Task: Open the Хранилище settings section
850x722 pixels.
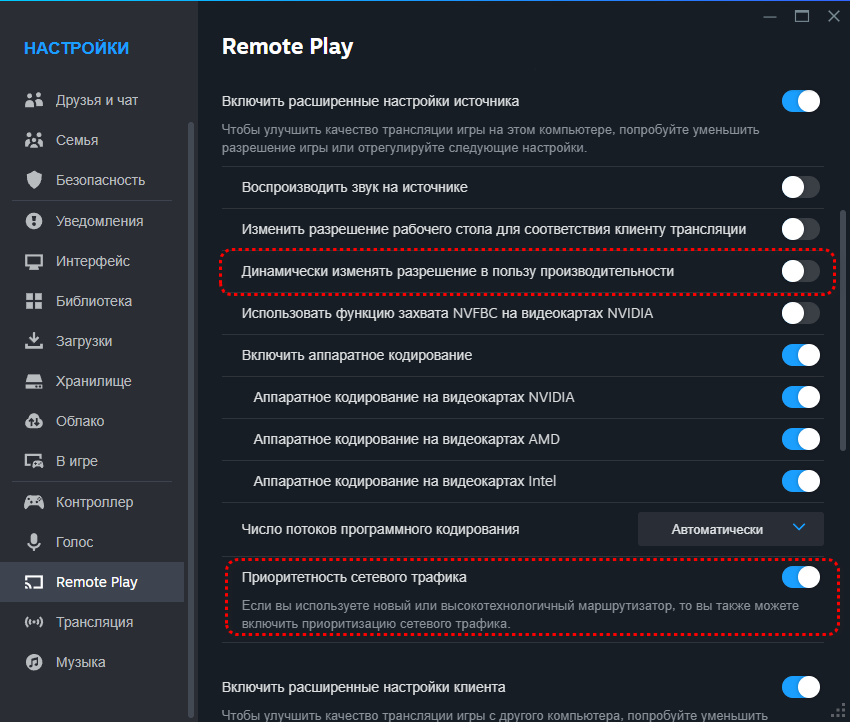Action: tap(93, 381)
